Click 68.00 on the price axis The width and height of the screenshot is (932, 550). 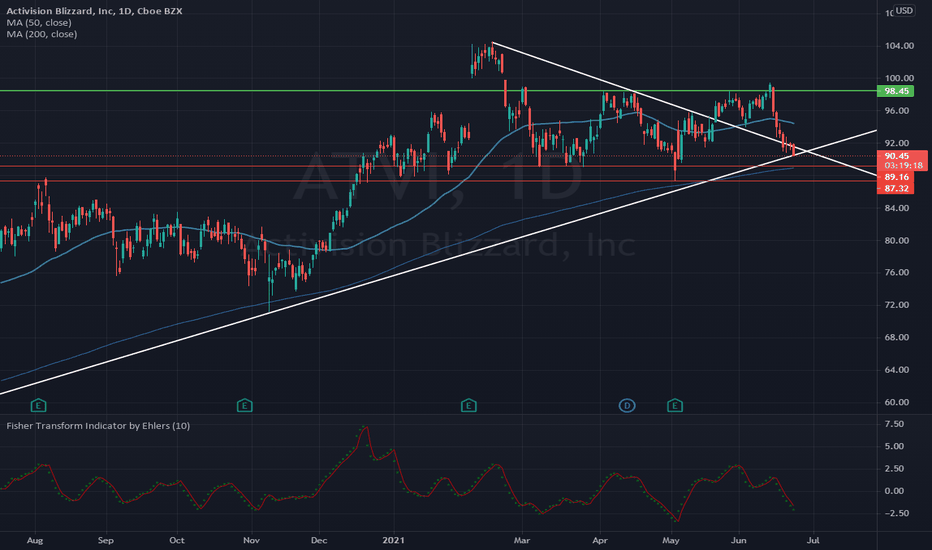pyautogui.click(x=899, y=337)
